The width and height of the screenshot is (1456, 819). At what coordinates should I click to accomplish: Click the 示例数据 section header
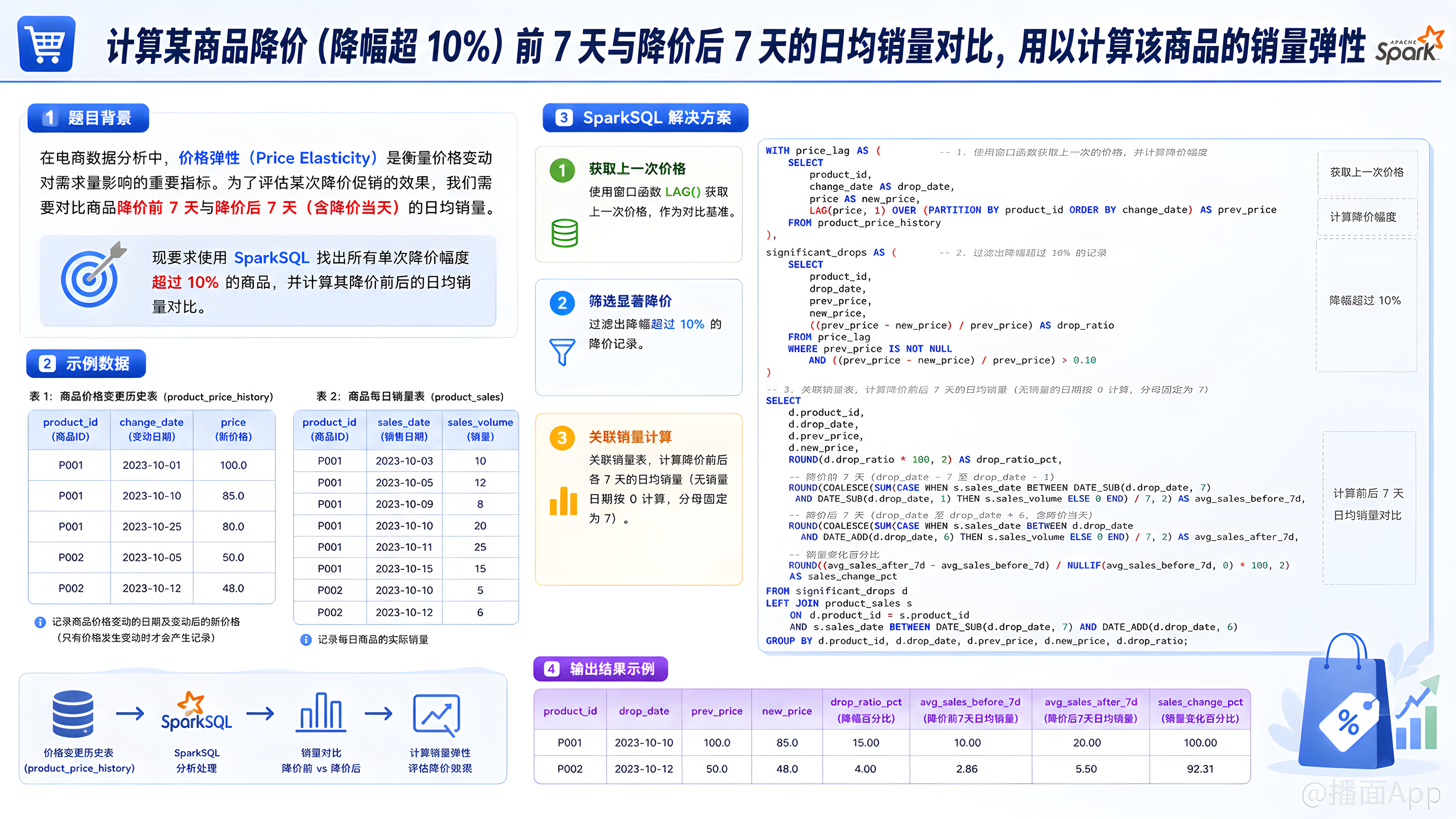tap(86, 364)
